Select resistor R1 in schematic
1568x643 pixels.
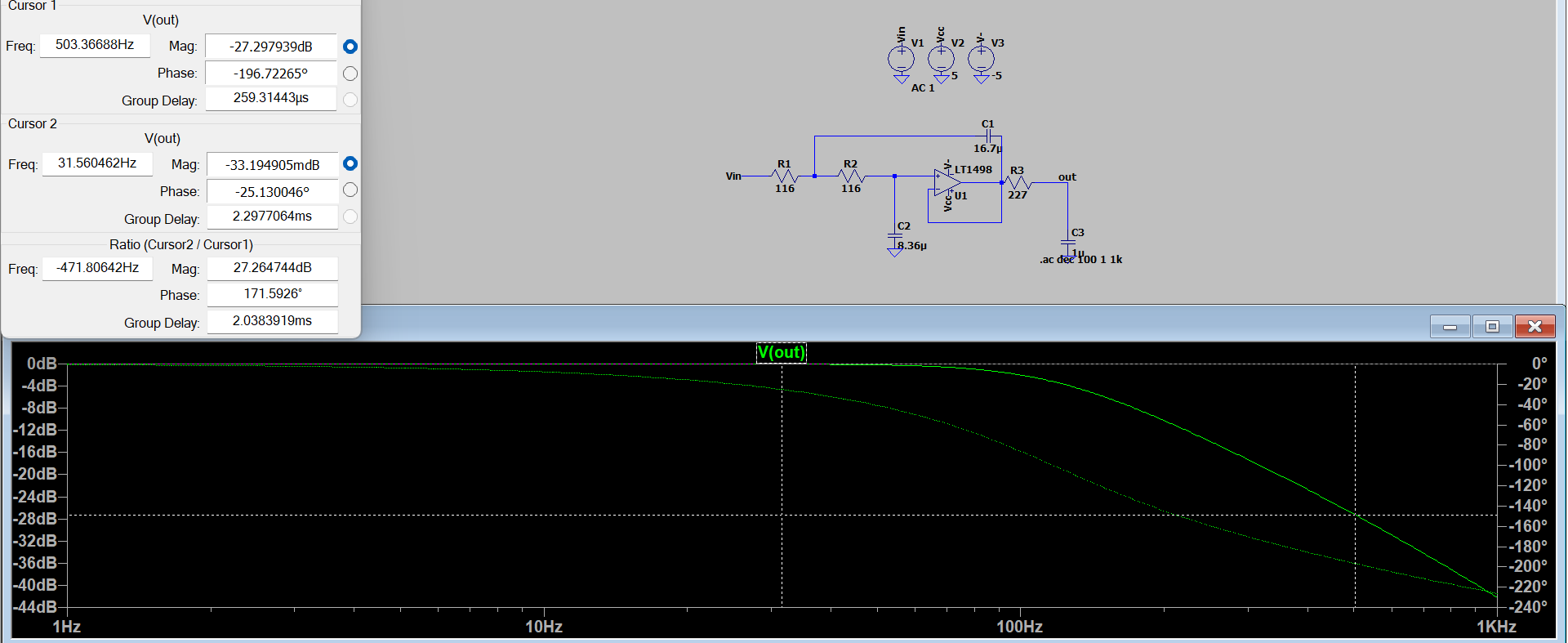point(784,176)
